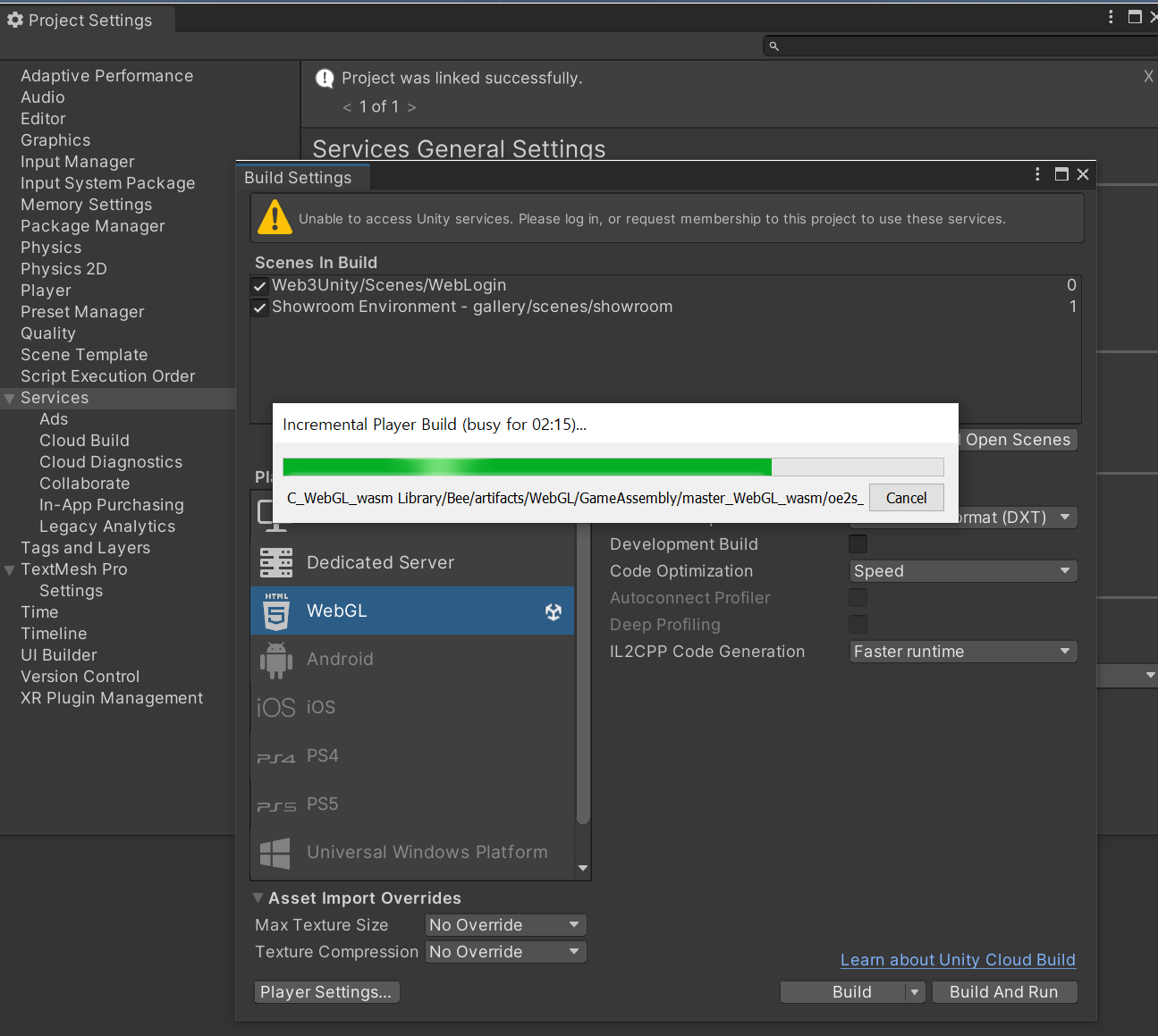Open the Tags and Layers category
The width and height of the screenshot is (1158, 1036).
pyautogui.click(x=86, y=548)
